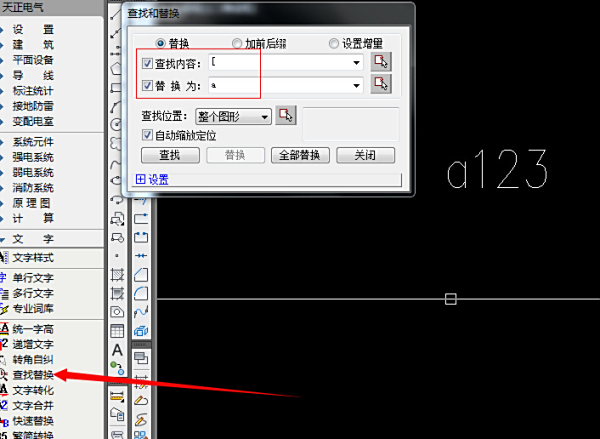
Task: Click the pick-from-drawing icon beside 查找内容
Action: click(x=381, y=62)
